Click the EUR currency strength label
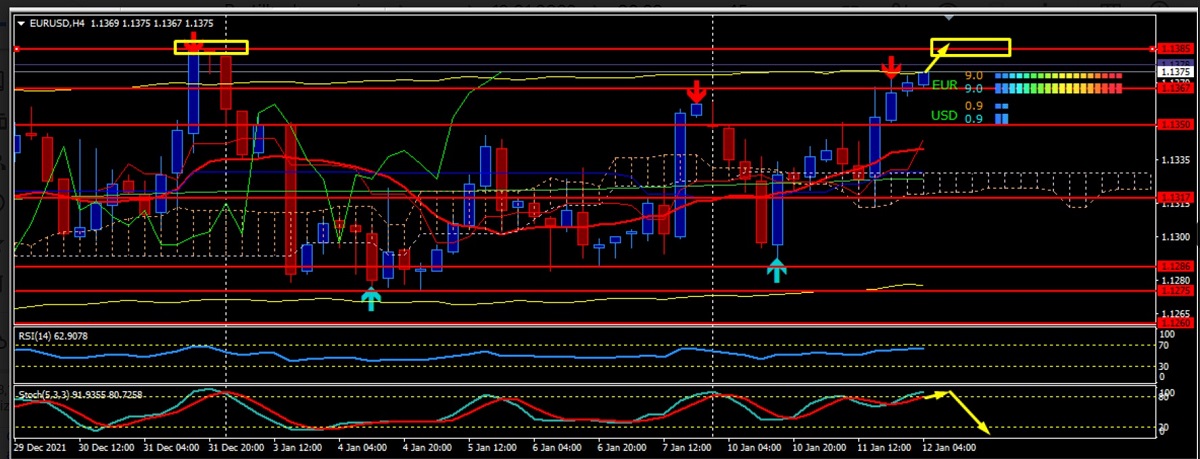The width and height of the screenshot is (1200, 459). click(944, 87)
